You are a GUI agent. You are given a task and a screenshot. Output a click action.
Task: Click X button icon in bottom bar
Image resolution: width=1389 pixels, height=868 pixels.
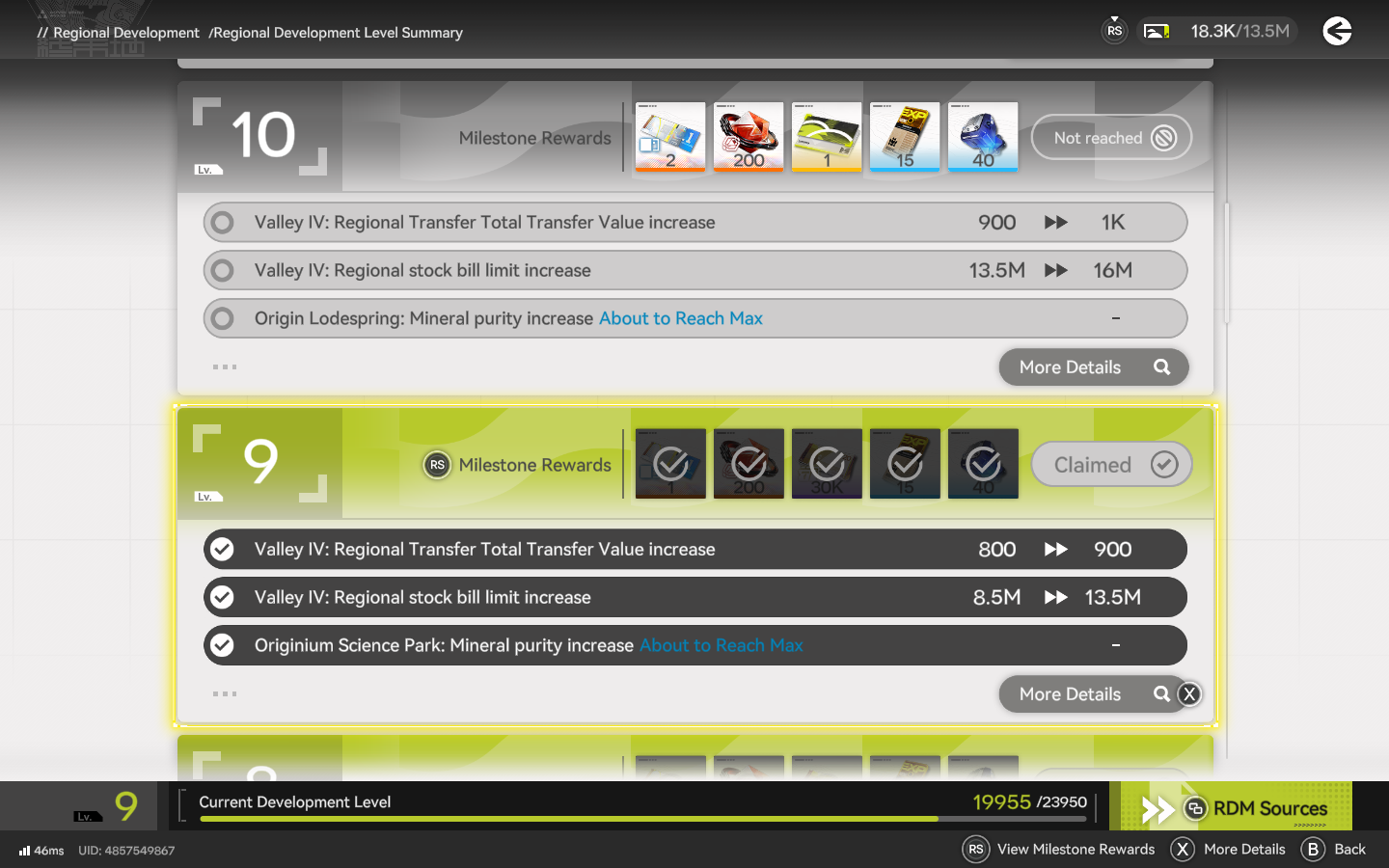[1183, 850]
